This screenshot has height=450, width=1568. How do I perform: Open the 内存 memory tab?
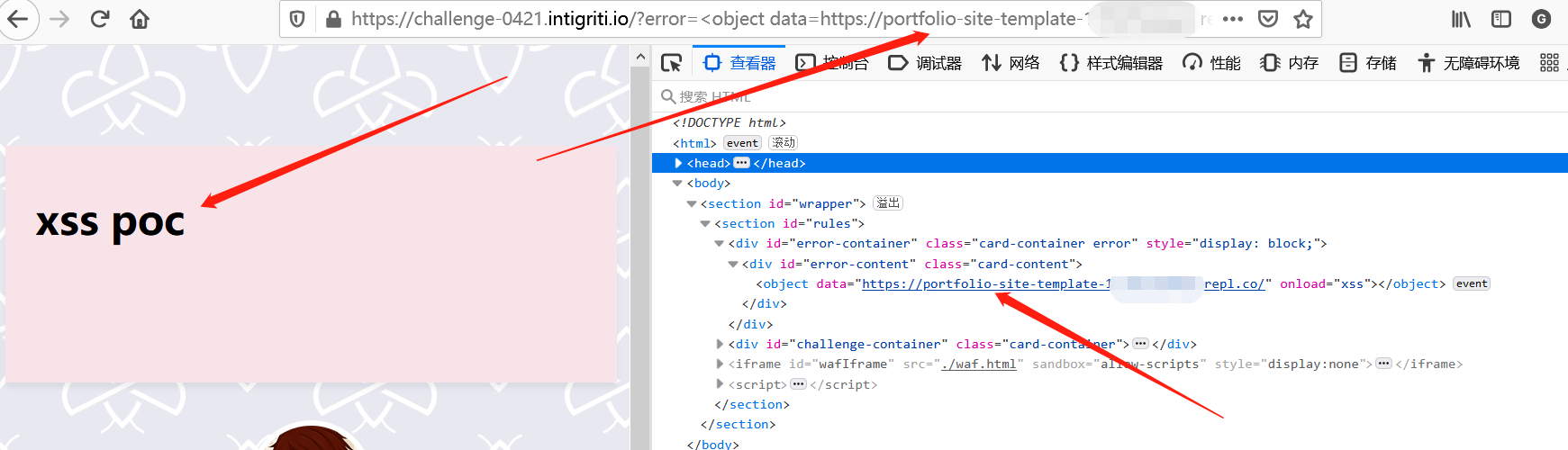[1290, 63]
